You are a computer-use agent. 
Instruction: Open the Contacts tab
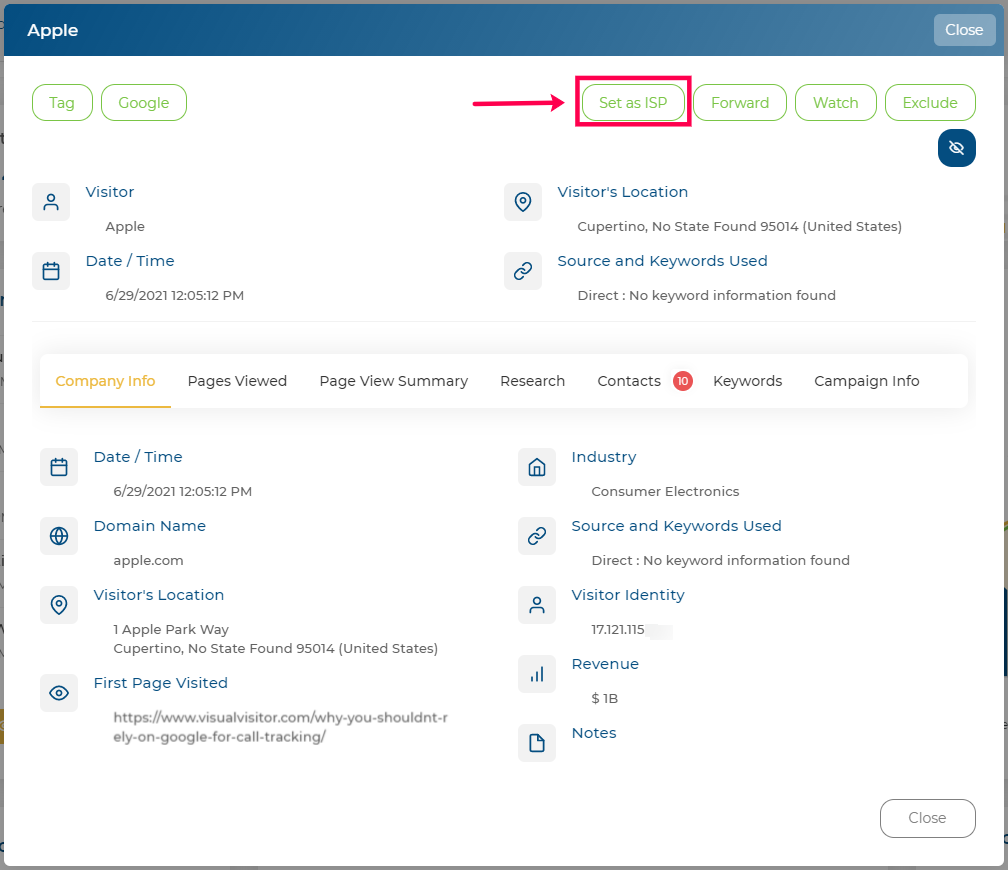tap(629, 381)
